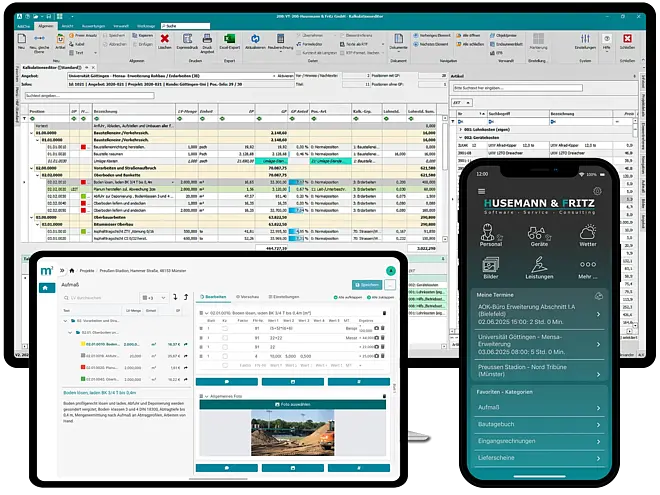
Task: Open Preussen Stadion appointment on phone
Action: [x=540, y=370]
